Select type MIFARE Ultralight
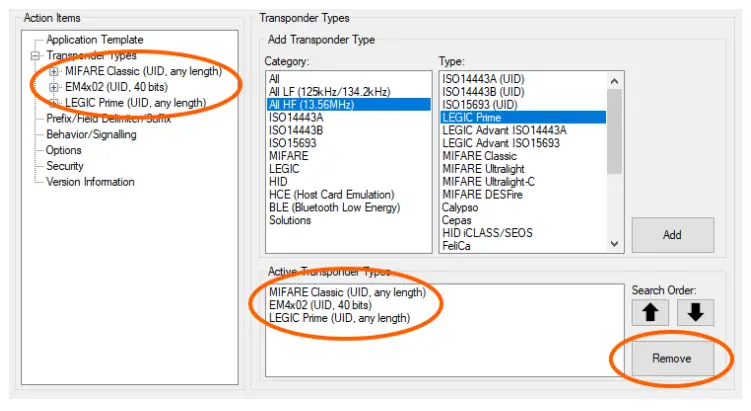Viewport: 751px width, 411px height. (x=523, y=169)
